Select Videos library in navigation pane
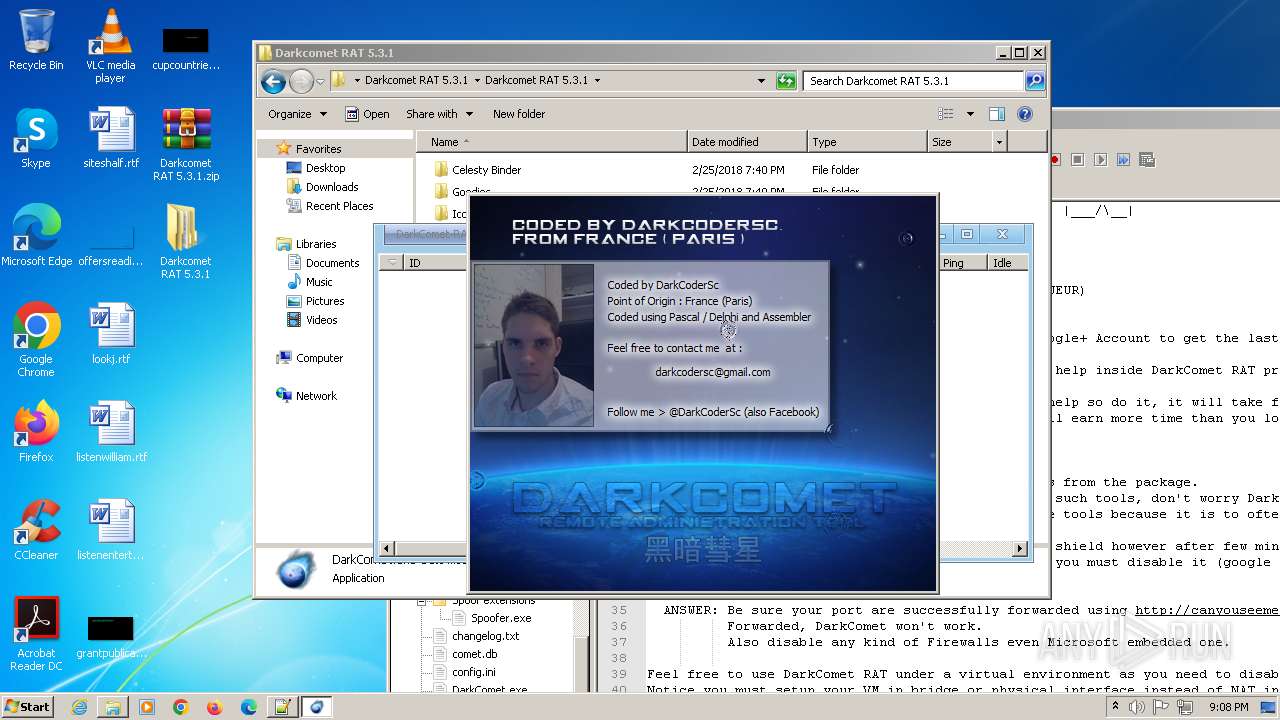Image resolution: width=1280 pixels, height=720 pixels. (x=321, y=320)
